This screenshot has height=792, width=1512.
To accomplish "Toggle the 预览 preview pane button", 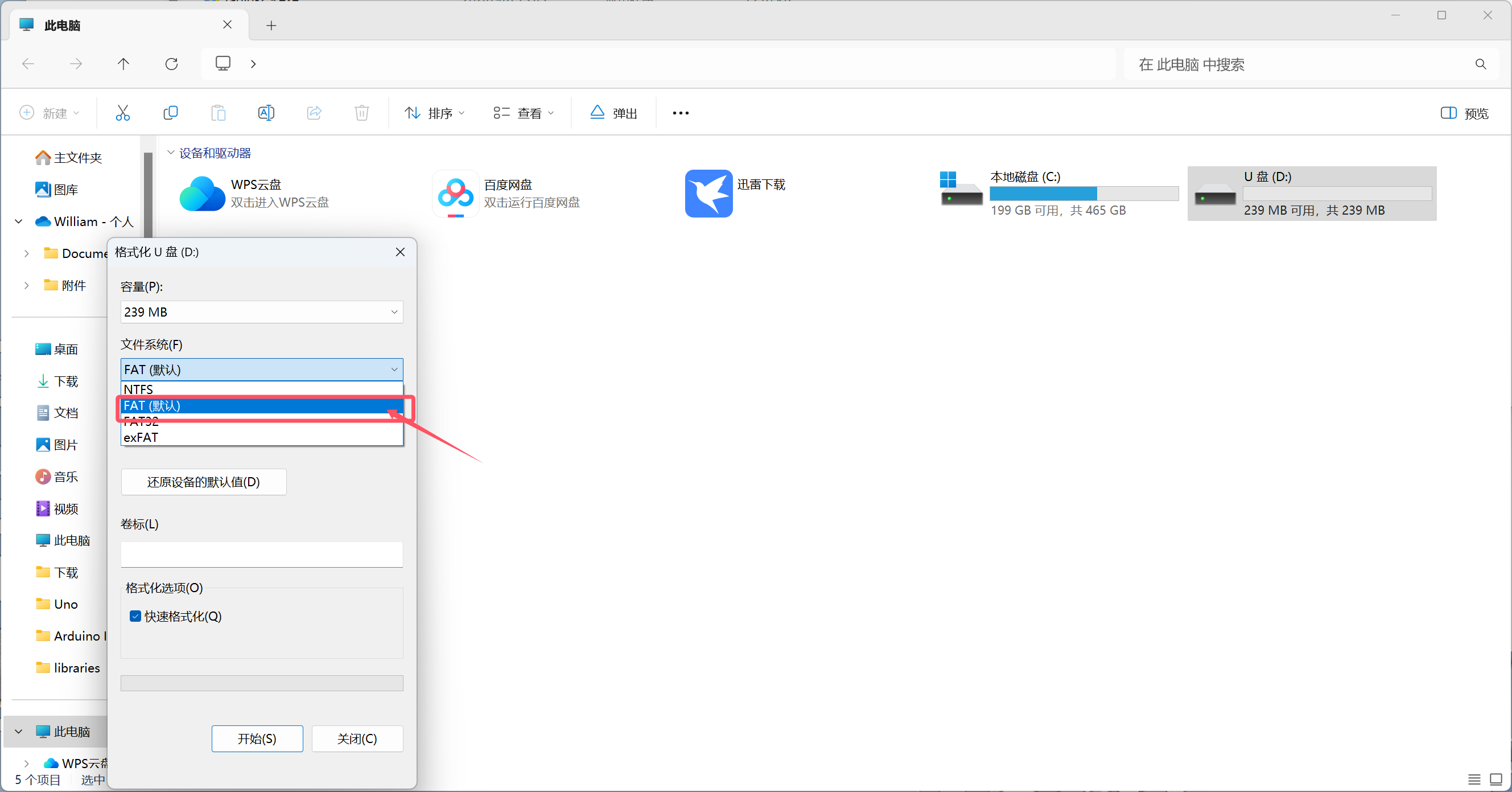I will [x=1464, y=113].
